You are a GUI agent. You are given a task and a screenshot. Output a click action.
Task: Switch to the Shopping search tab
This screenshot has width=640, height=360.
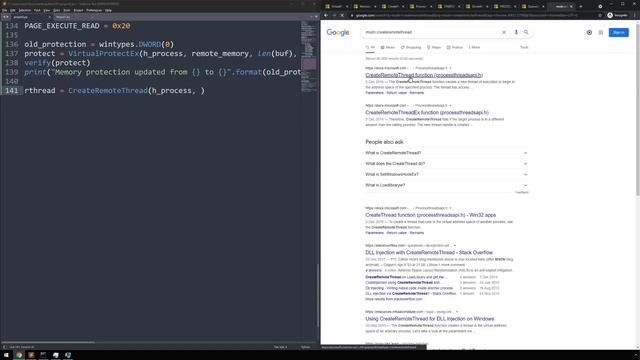pyautogui.click(x=411, y=48)
